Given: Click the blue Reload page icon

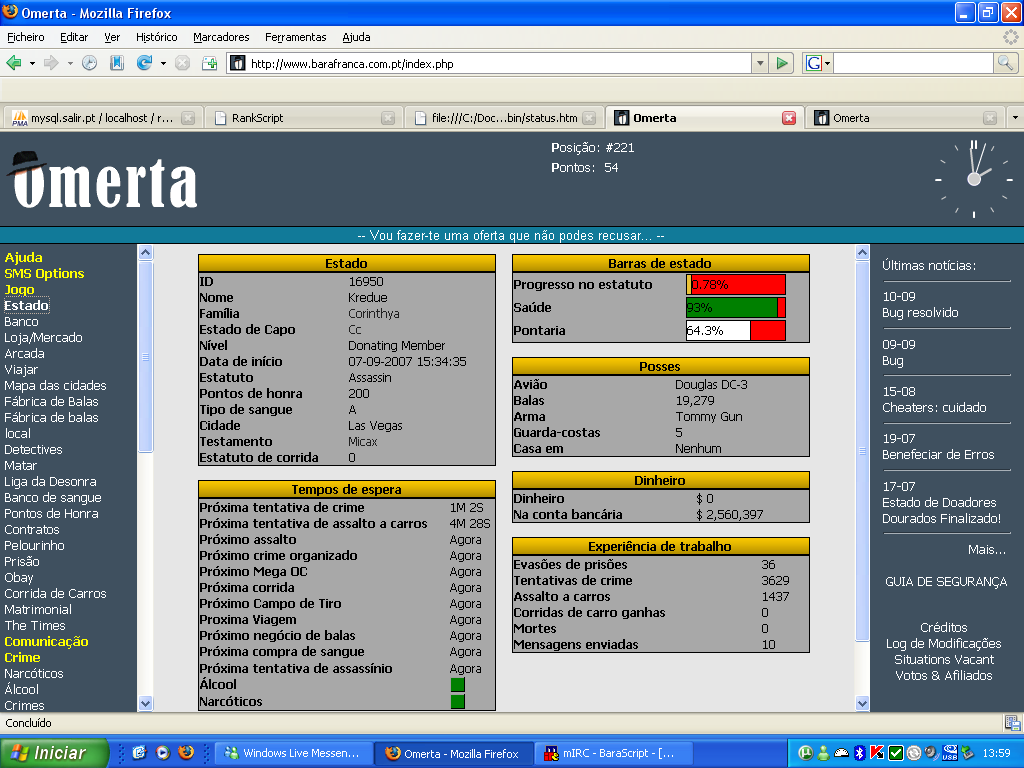Looking at the screenshot, I should click(x=144, y=63).
